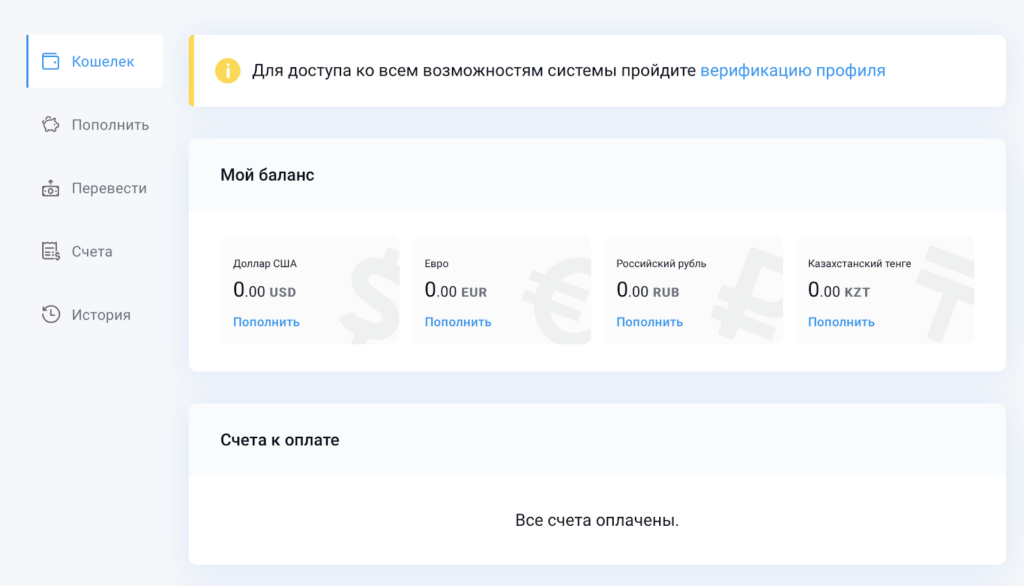Click the 0.00 KZT amount
Screen dimensions: 1024x586
click(x=839, y=290)
